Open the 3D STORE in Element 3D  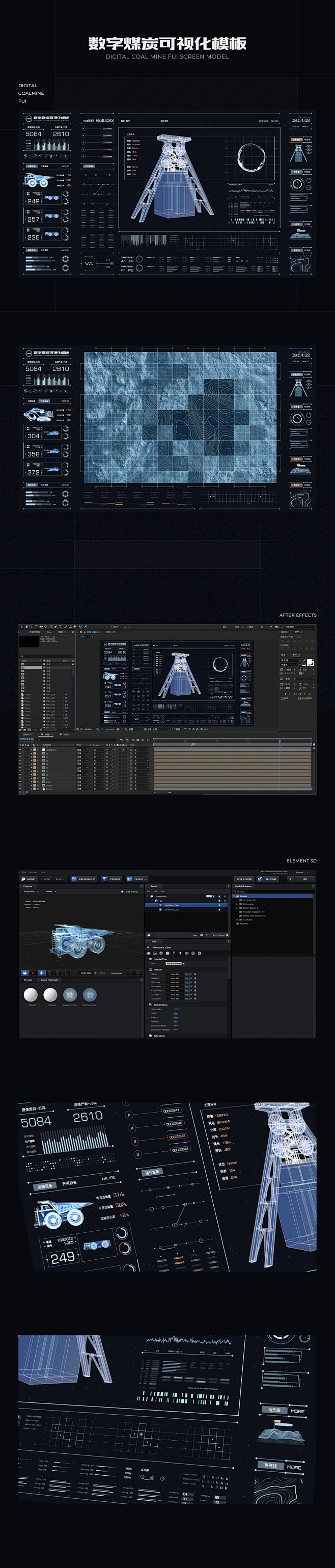pyautogui.click(x=268, y=879)
